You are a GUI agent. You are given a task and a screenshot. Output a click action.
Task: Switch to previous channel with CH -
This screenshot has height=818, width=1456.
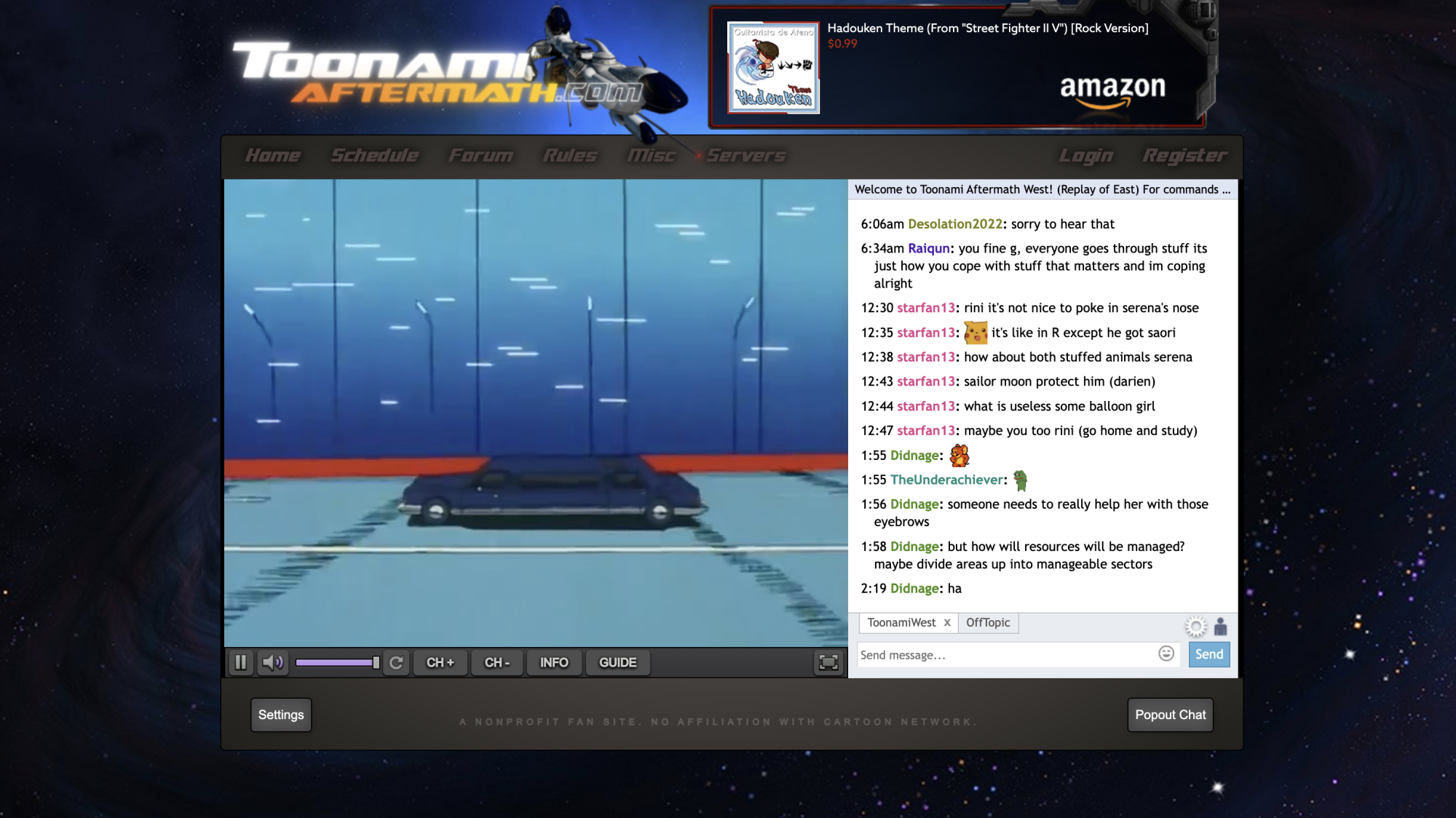tap(496, 662)
